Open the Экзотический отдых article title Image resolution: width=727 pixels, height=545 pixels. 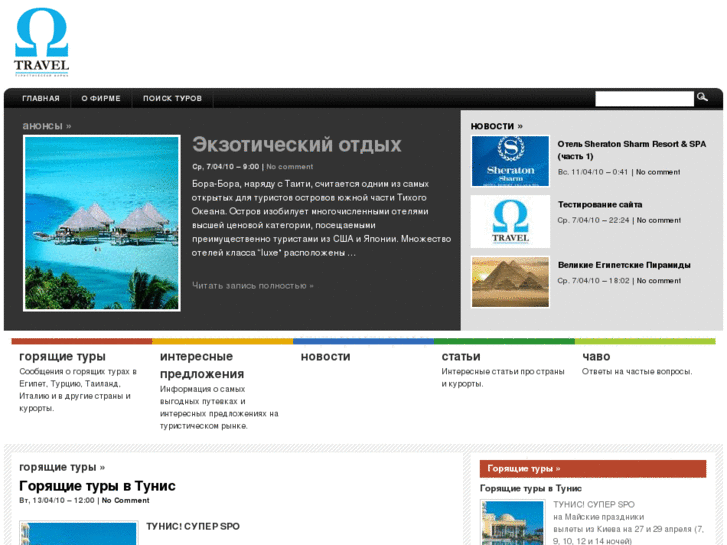(297, 145)
